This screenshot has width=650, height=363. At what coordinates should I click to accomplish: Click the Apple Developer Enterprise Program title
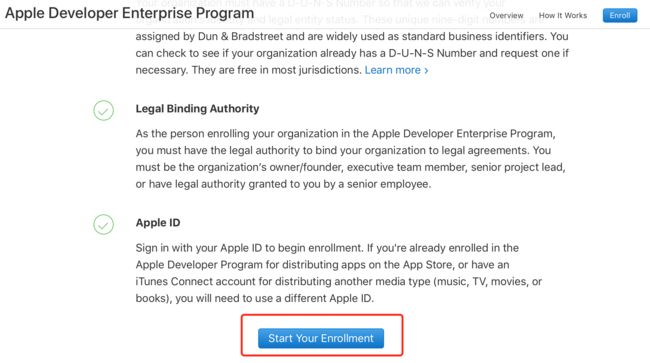pyautogui.click(x=129, y=13)
